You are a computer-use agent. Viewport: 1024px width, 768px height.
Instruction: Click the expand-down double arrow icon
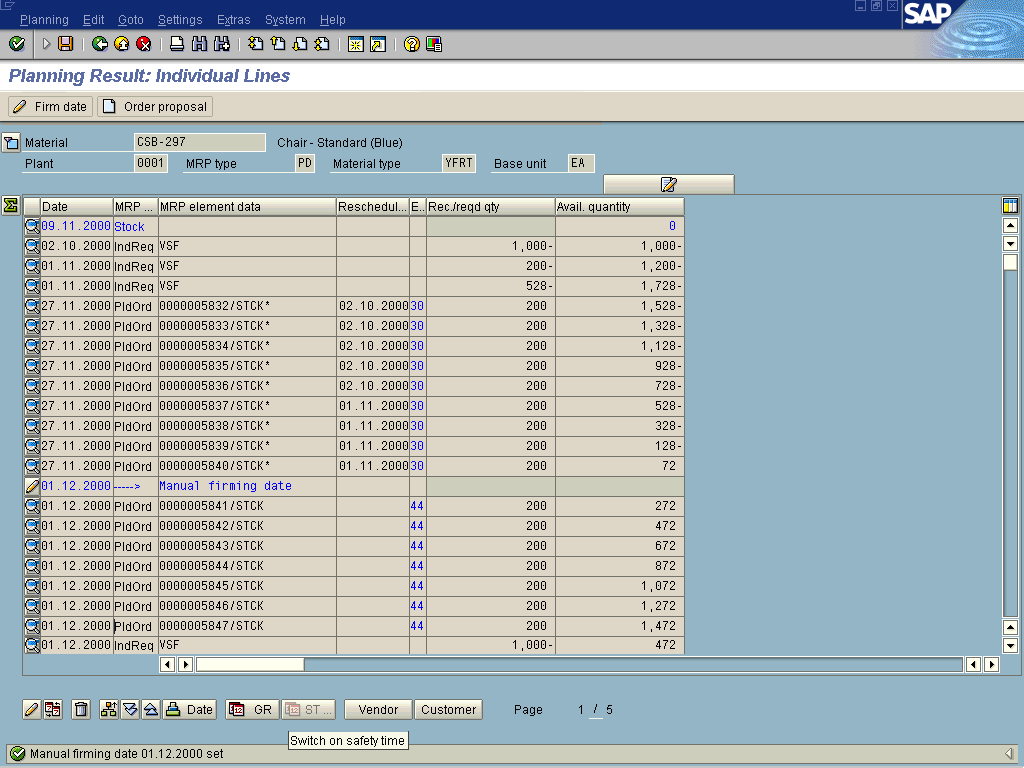pyautogui.click(x=130, y=709)
